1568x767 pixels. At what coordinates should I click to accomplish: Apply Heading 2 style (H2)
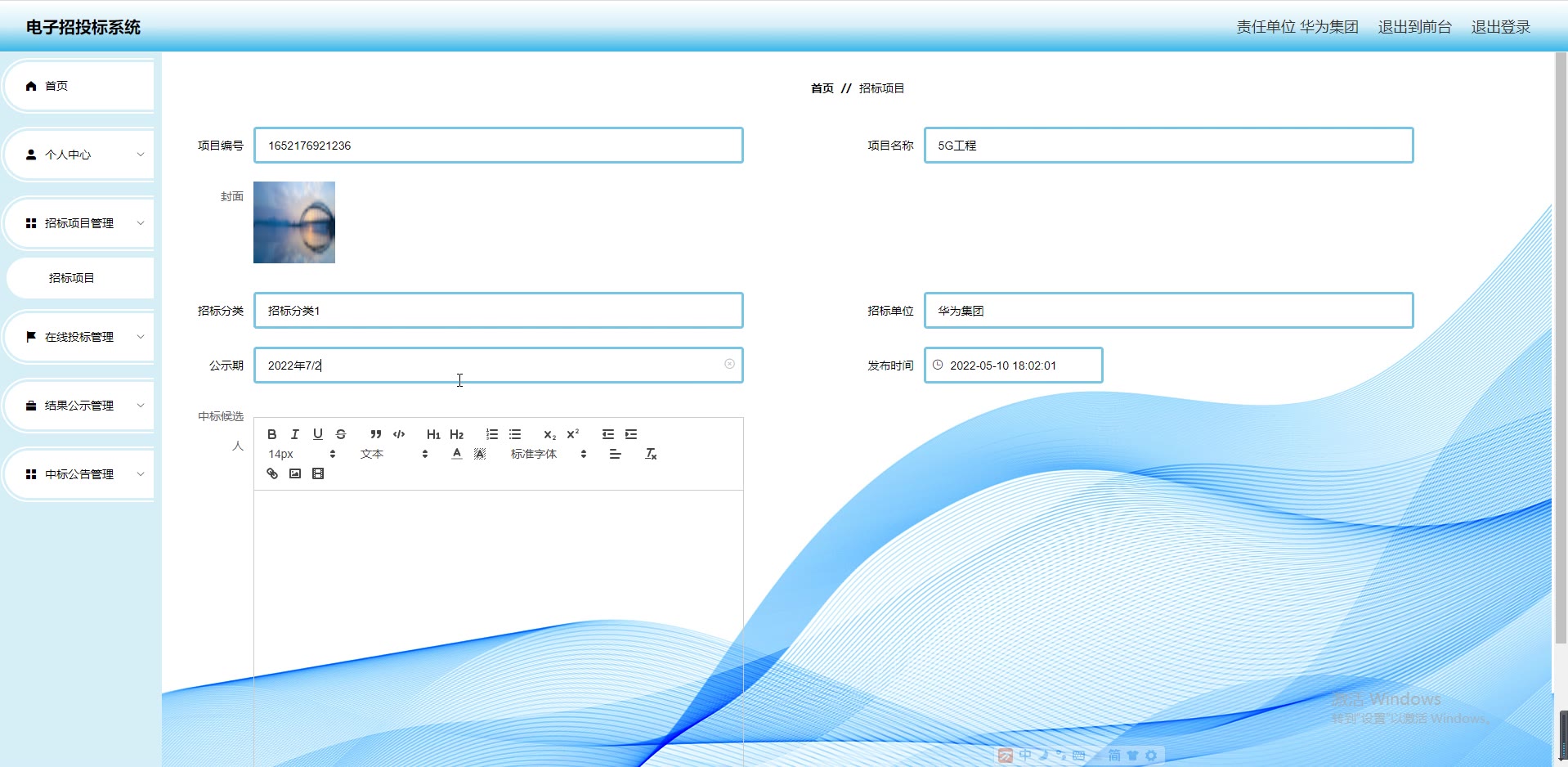456,434
